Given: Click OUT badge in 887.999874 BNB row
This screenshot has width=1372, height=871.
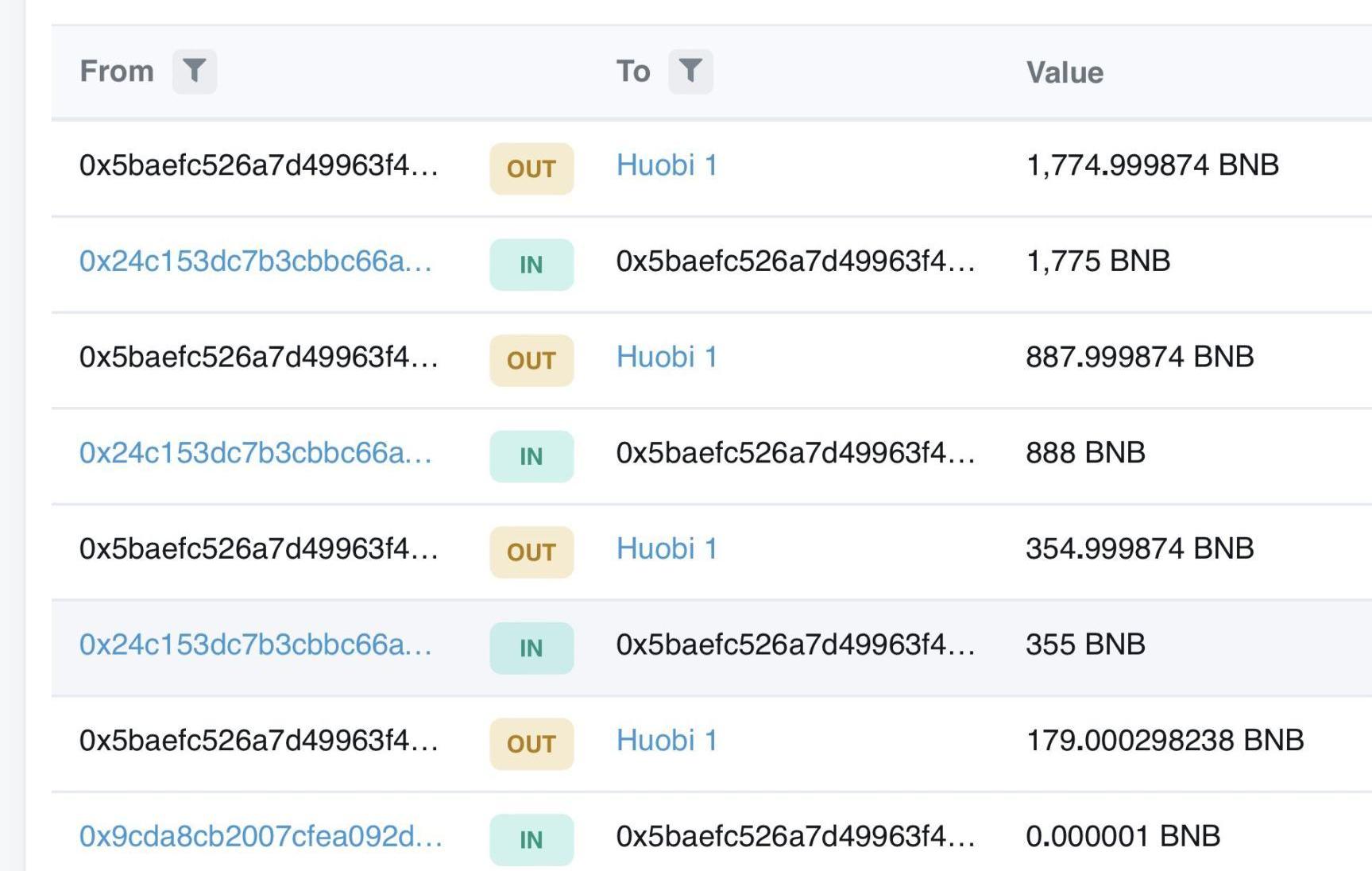Looking at the screenshot, I should tap(531, 361).
